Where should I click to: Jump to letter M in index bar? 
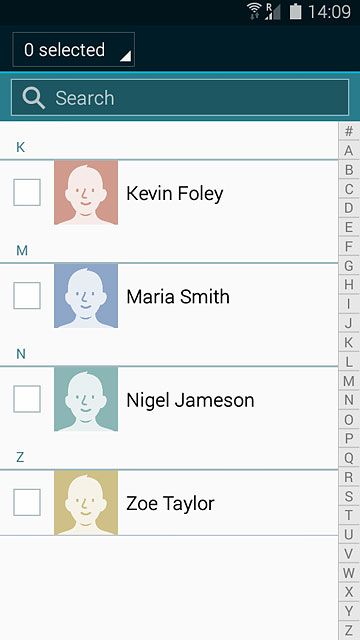pos(349,381)
